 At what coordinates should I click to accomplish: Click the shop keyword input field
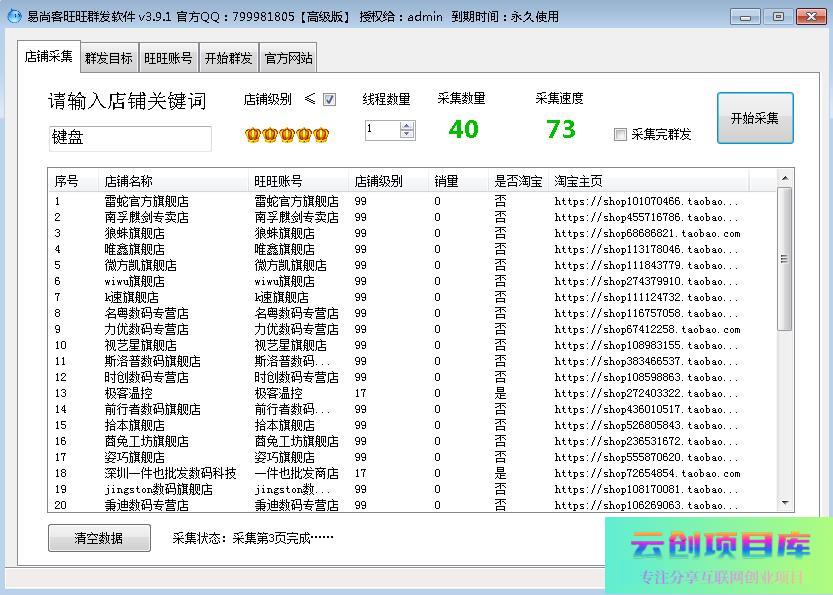coord(129,138)
